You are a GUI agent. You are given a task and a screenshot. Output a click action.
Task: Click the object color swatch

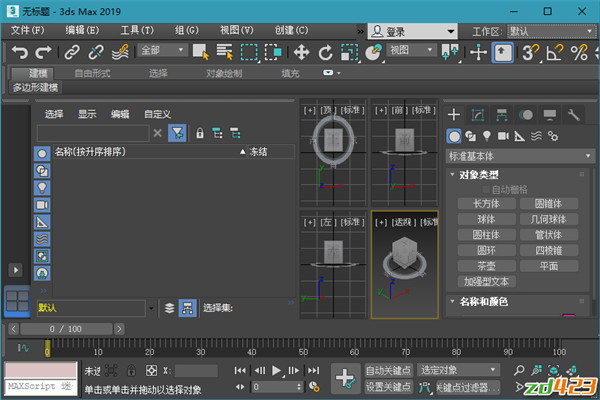click(x=569, y=315)
